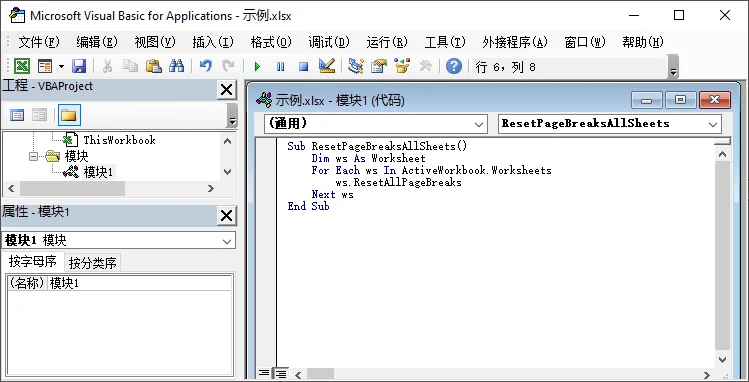Toggle Folders view in the project pane
Viewport: 749px width, 382px height.
69,115
